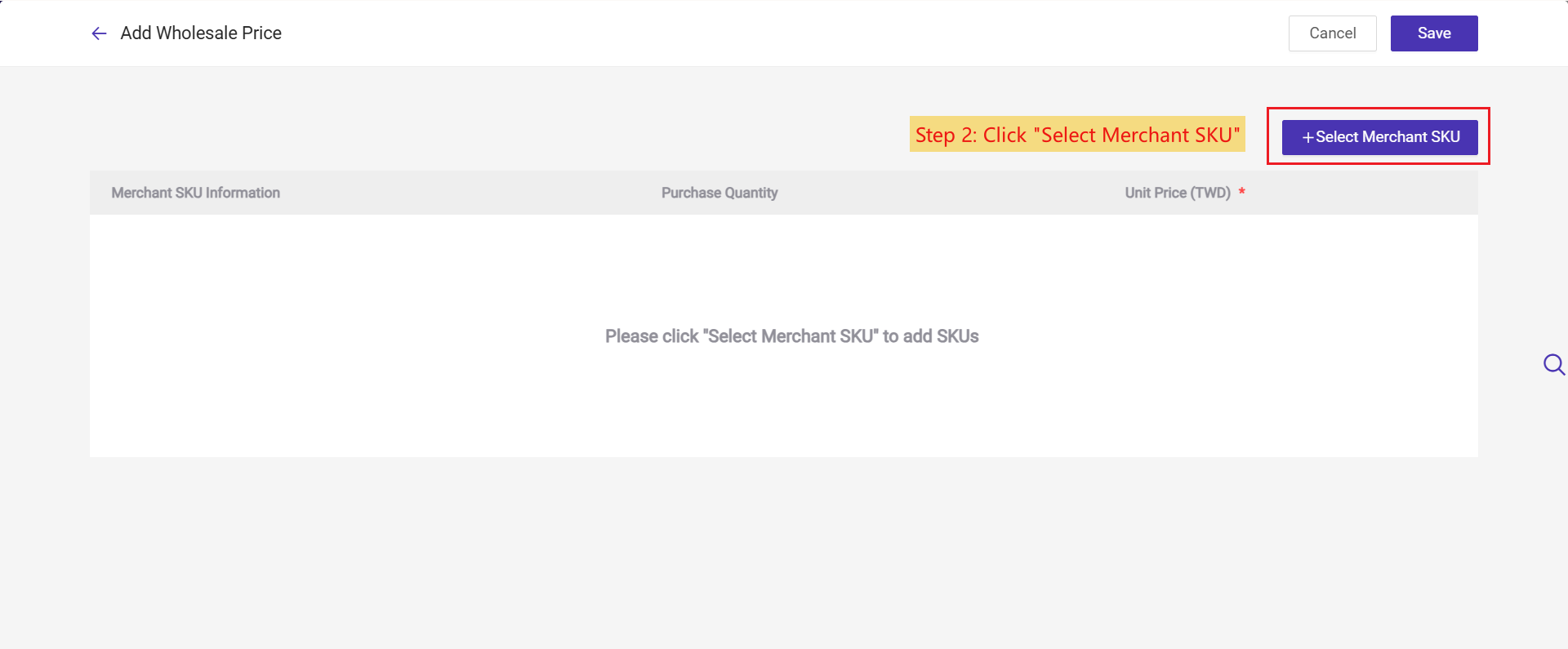Click the Purchase Quantity column header
The height and width of the screenshot is (649, 1568).
(x=719, y=193)
